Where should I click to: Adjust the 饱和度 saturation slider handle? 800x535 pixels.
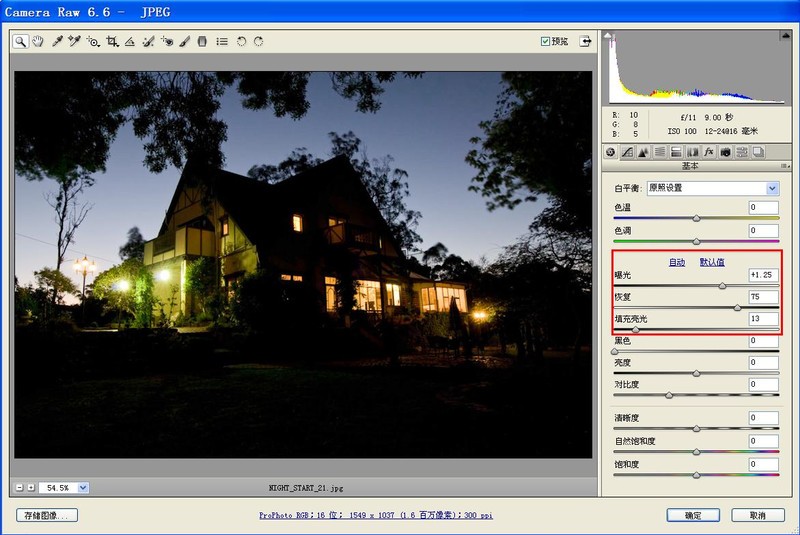696,475
